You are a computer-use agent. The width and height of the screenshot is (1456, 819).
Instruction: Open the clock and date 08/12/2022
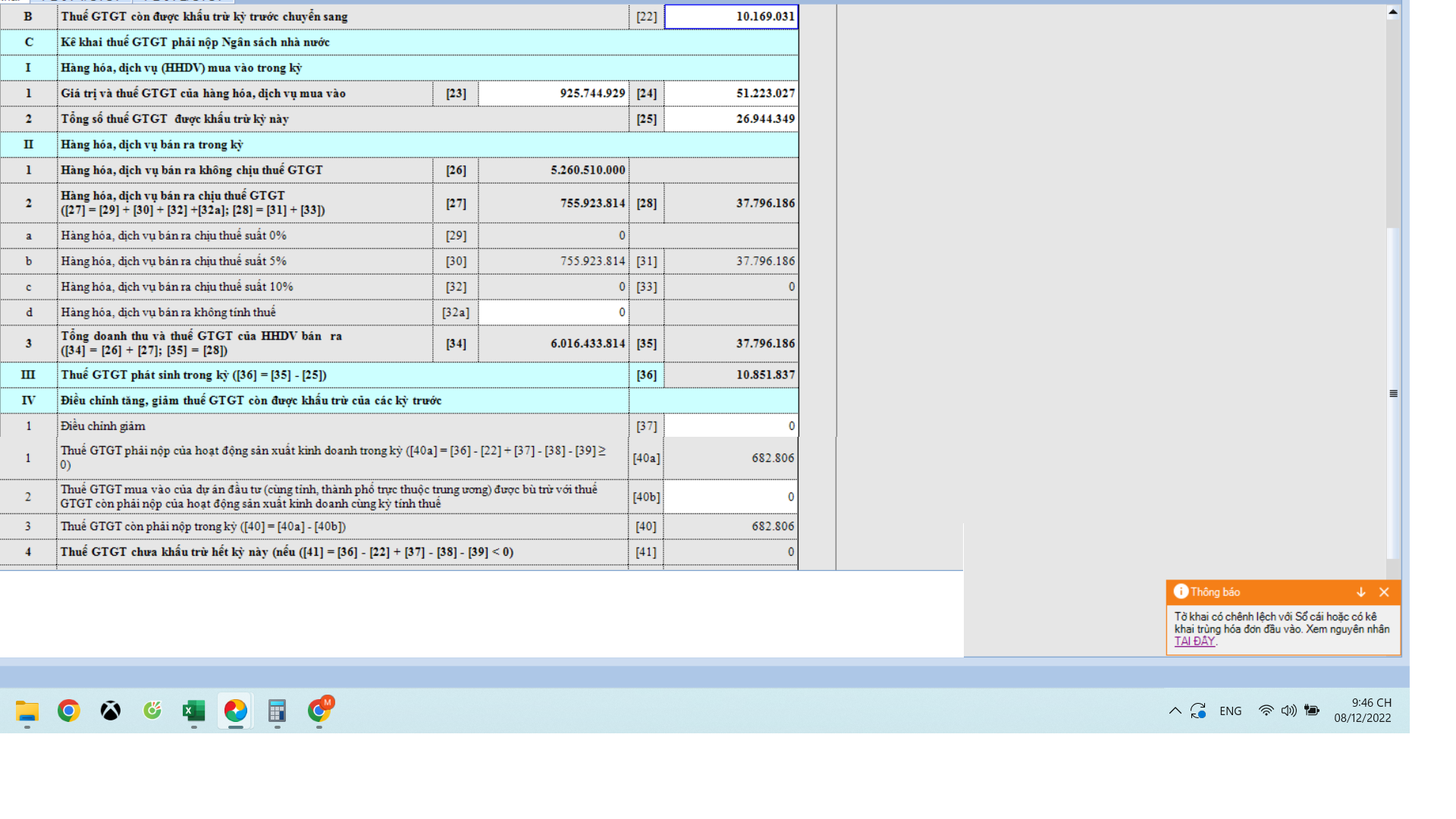click(x=1363, y=711)
